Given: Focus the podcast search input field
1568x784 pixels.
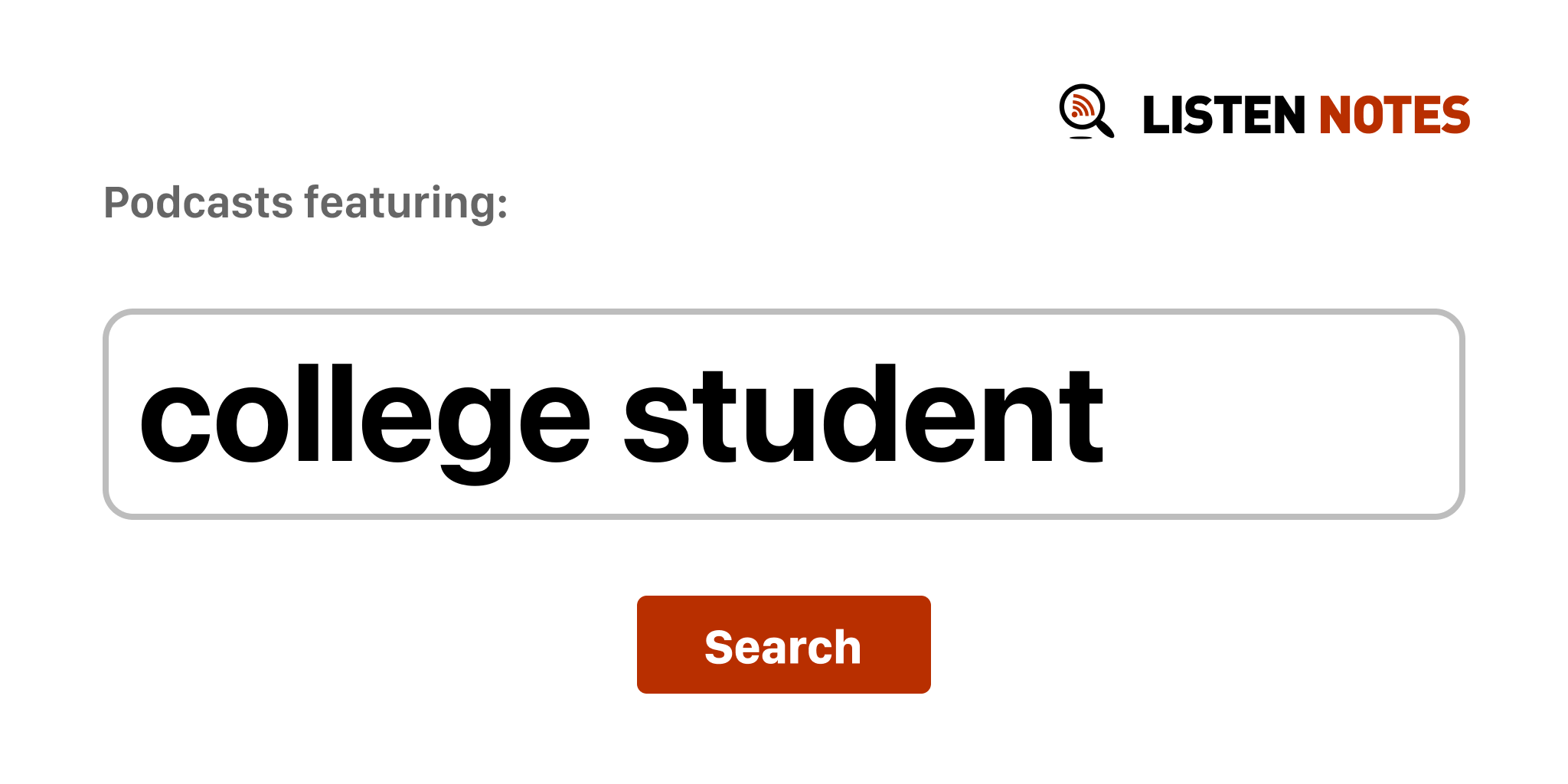Looking at the screenshot, I should pos(782,414).
